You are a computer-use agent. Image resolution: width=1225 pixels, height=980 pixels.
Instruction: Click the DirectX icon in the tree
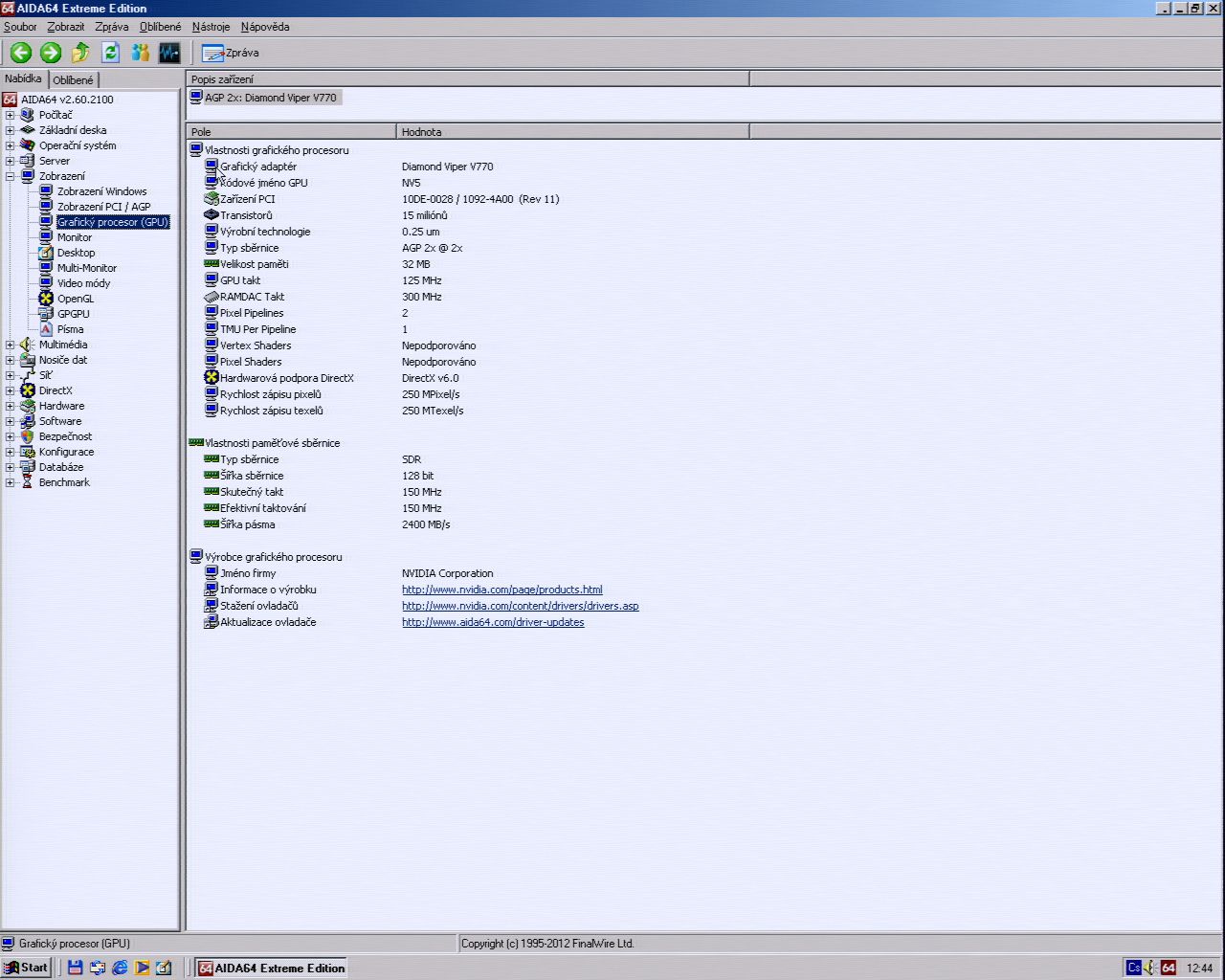[28, 390]
